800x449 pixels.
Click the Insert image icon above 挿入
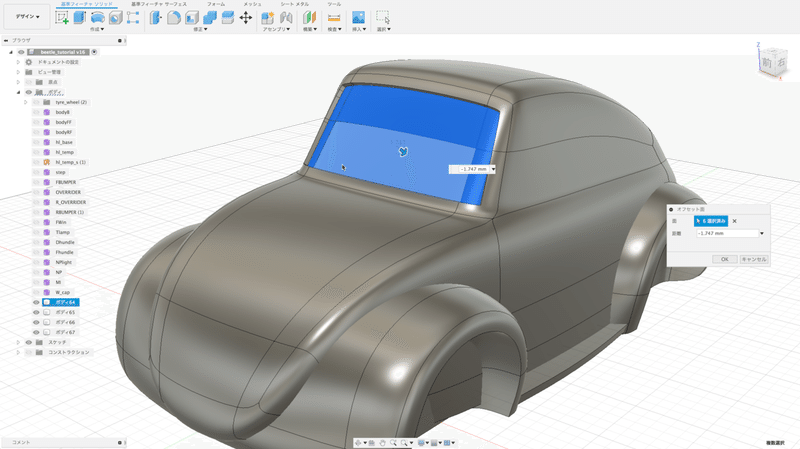click(358, 17)
